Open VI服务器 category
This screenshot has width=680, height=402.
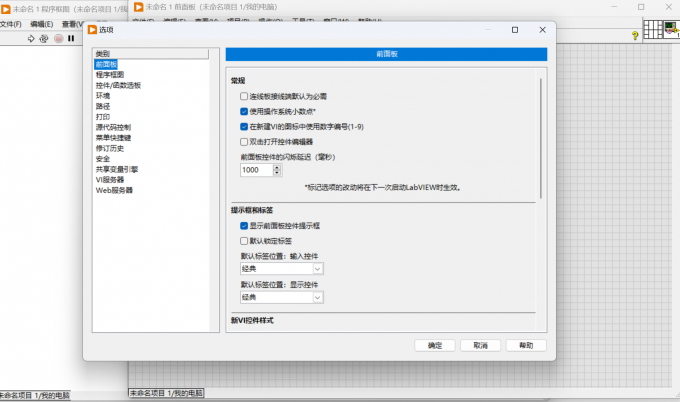tap(110, 180)
